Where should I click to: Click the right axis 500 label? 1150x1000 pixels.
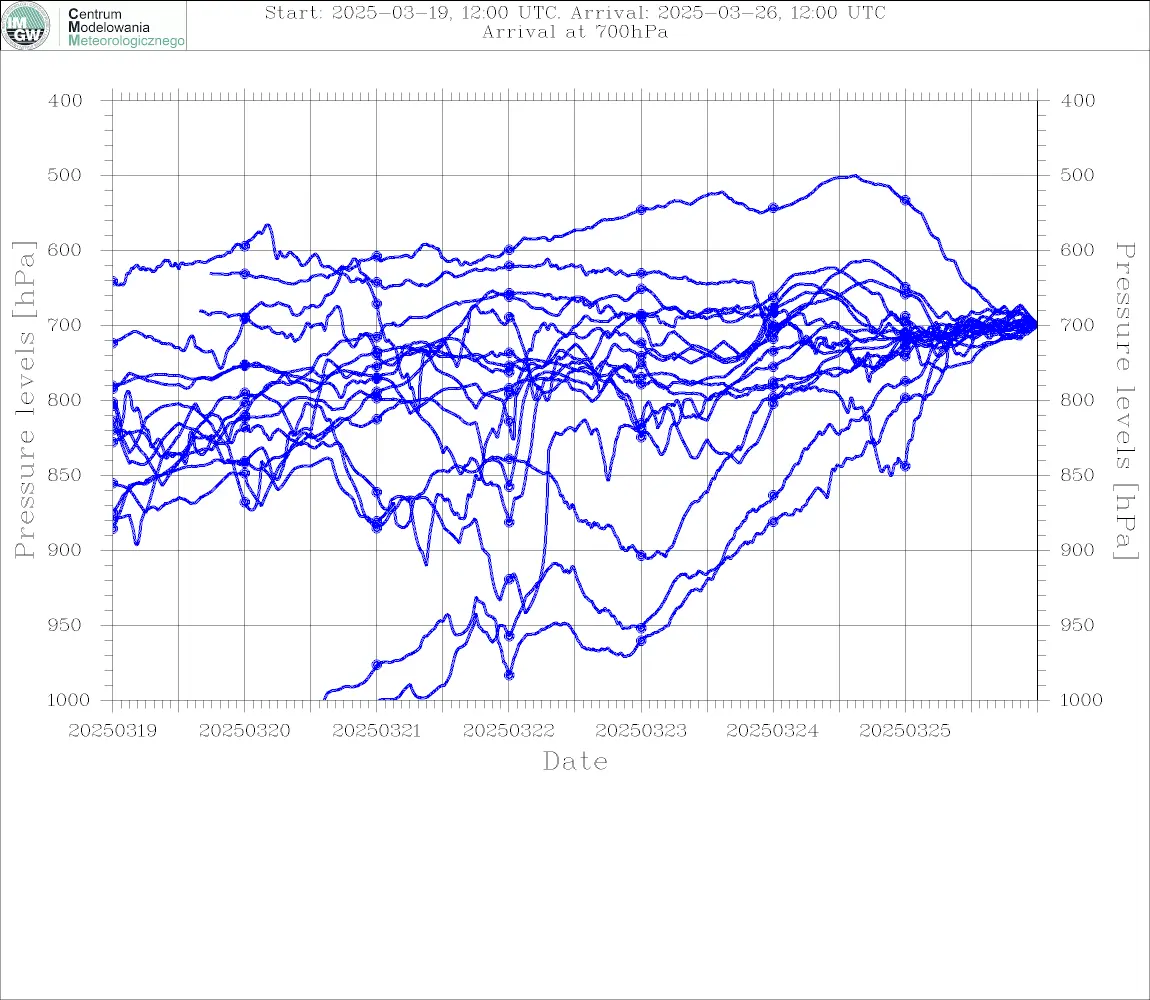click(x=1077, y=175)
